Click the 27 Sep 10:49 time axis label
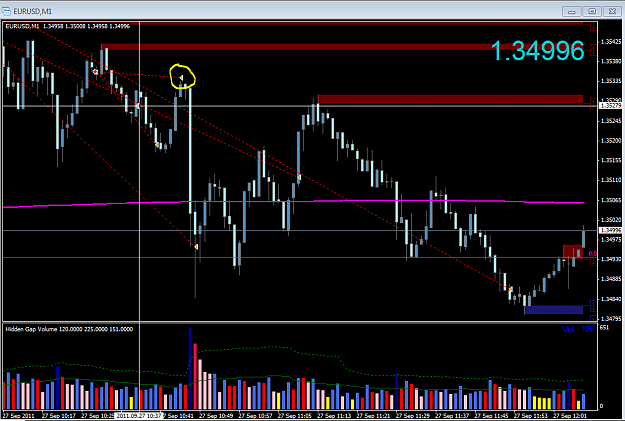Viewport: 625px width, 421px height. pos(216,415)
